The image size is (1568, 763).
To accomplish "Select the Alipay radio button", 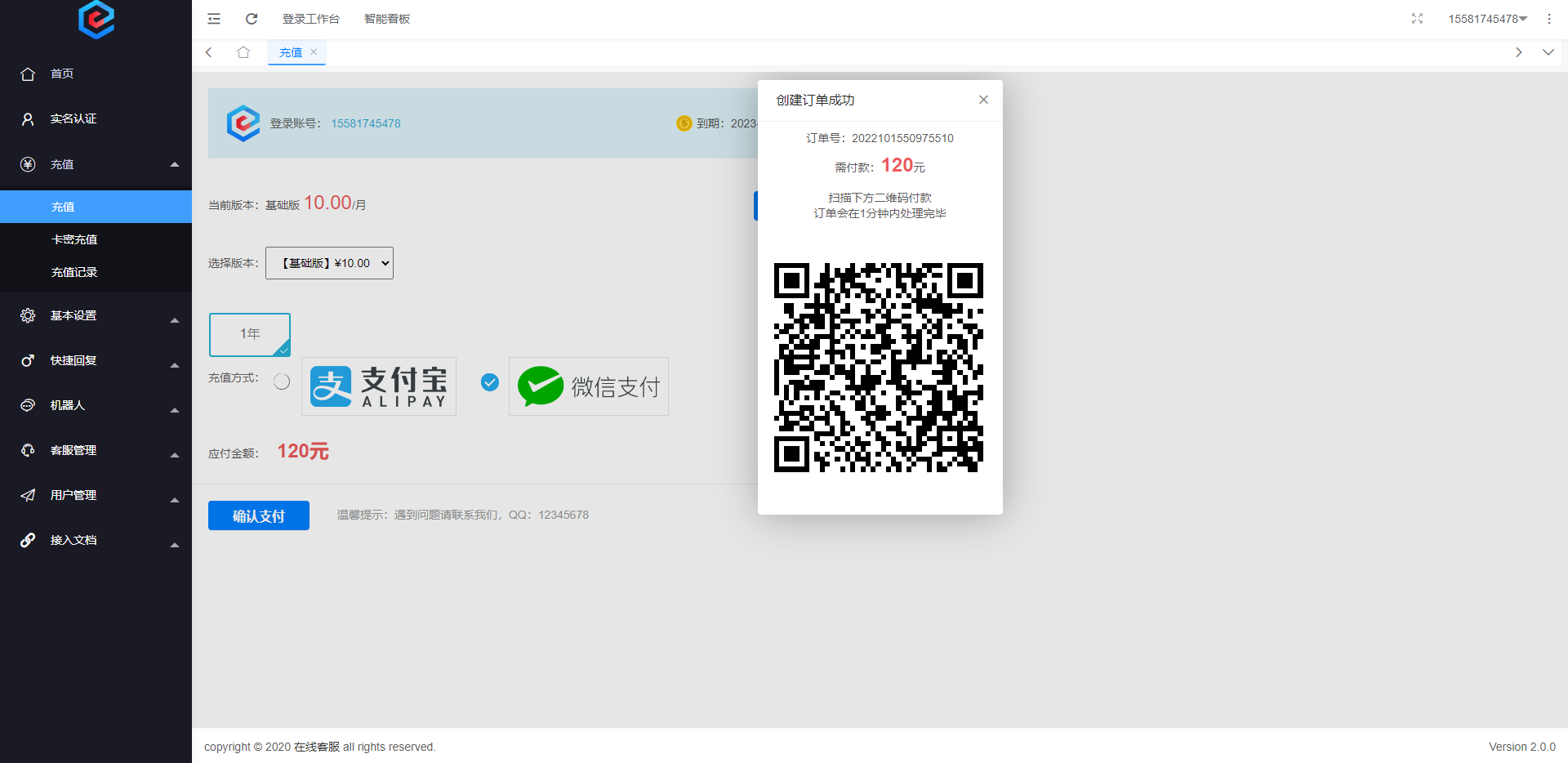I will [x=282, y=381].
